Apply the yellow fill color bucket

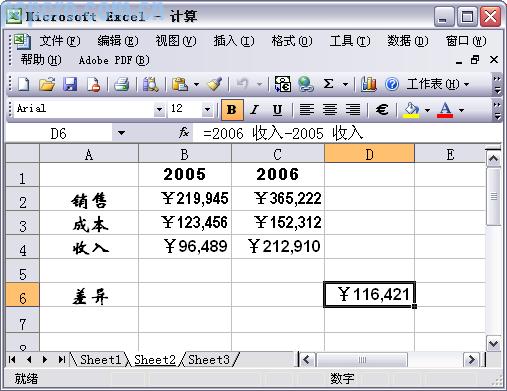[x=411, y=110]
